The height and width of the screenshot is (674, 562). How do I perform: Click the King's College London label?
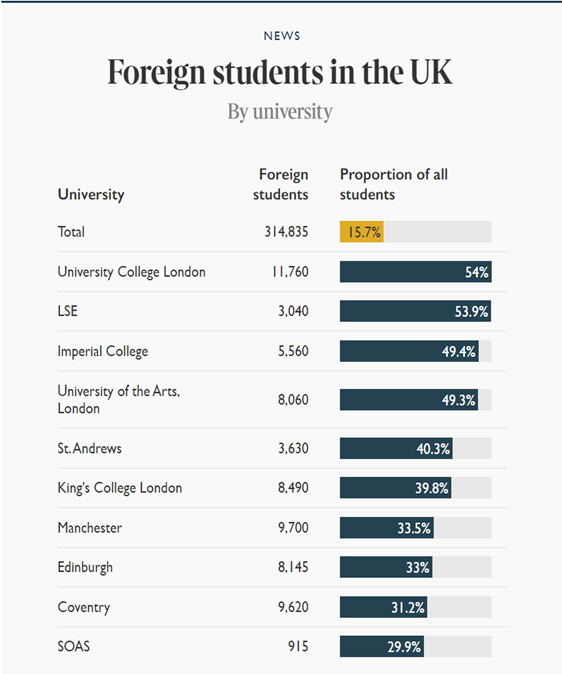click(x=120, y=488)
